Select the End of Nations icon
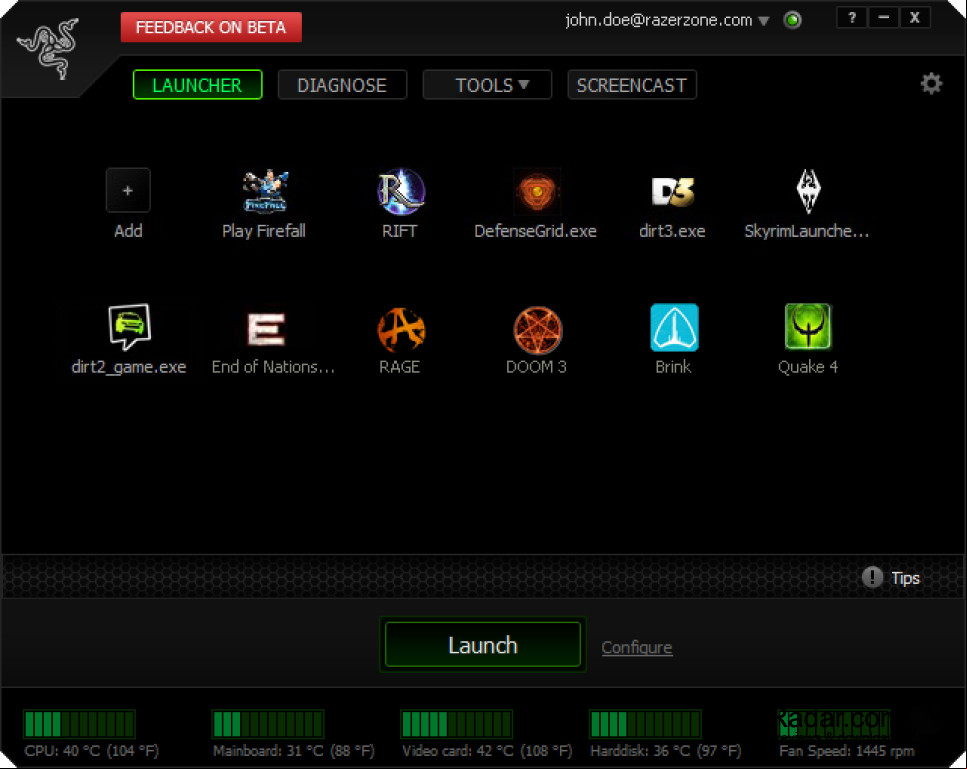967x769 pixels. tap(266, 329)
